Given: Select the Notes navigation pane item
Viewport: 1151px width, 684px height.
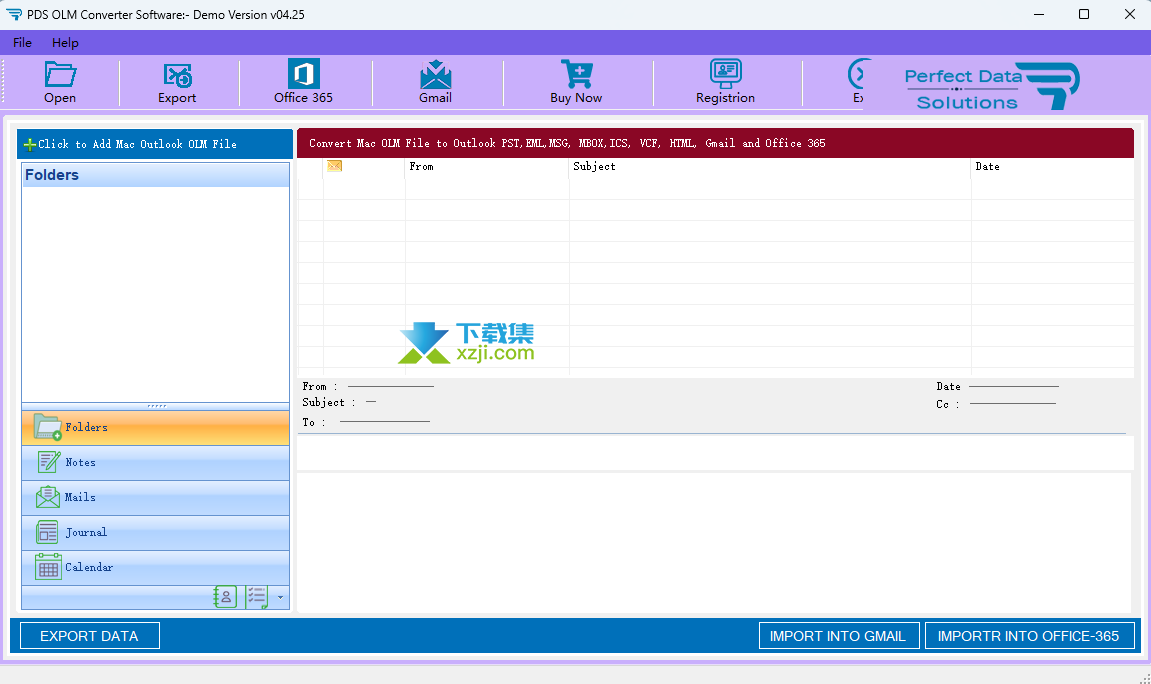Looking at the screenshot, I should click(x=156, y=462).
